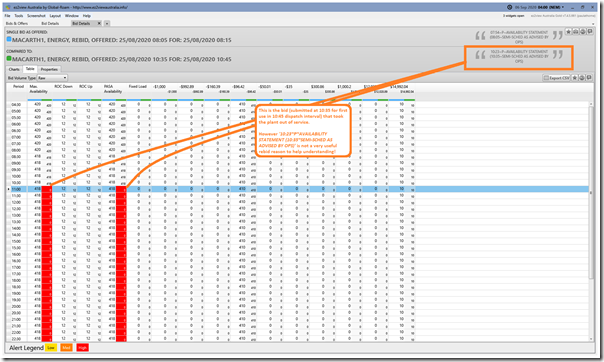
Task: Click the star icon in the bid header
Action: click(569, 32)
